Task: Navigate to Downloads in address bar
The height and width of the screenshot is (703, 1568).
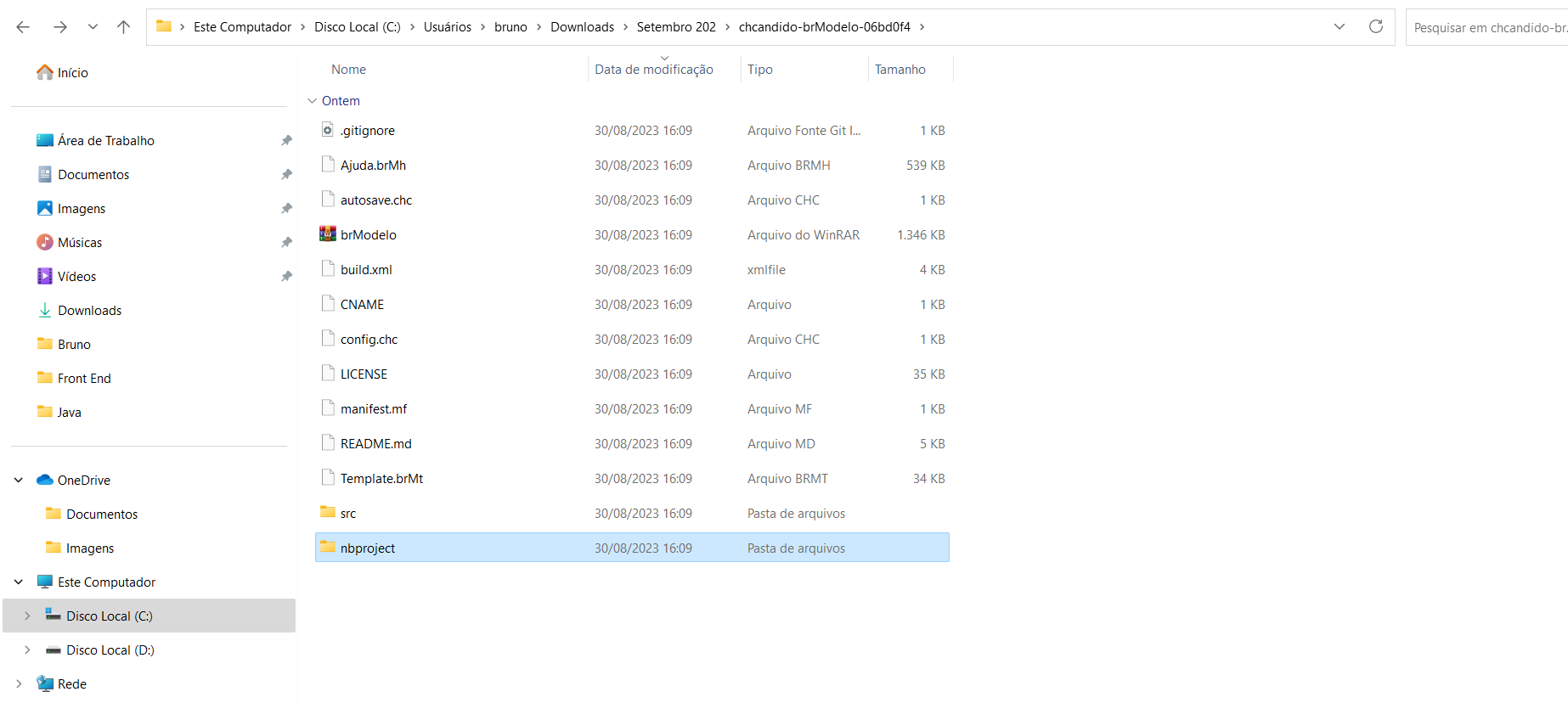Action: pos(582,27)
